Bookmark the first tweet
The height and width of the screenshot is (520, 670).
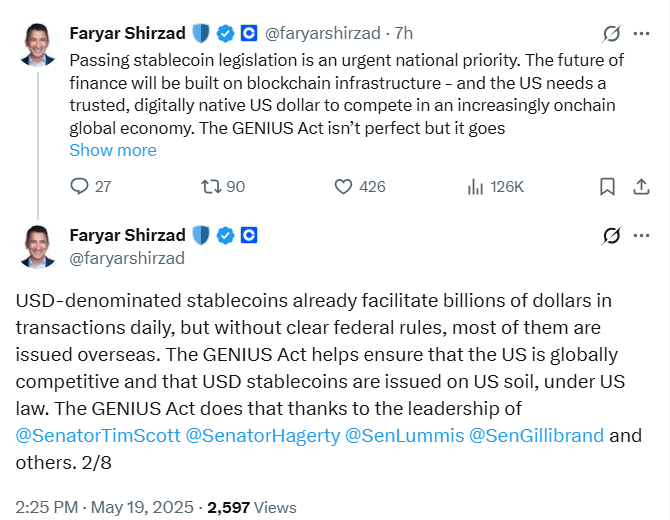[607, 186]
